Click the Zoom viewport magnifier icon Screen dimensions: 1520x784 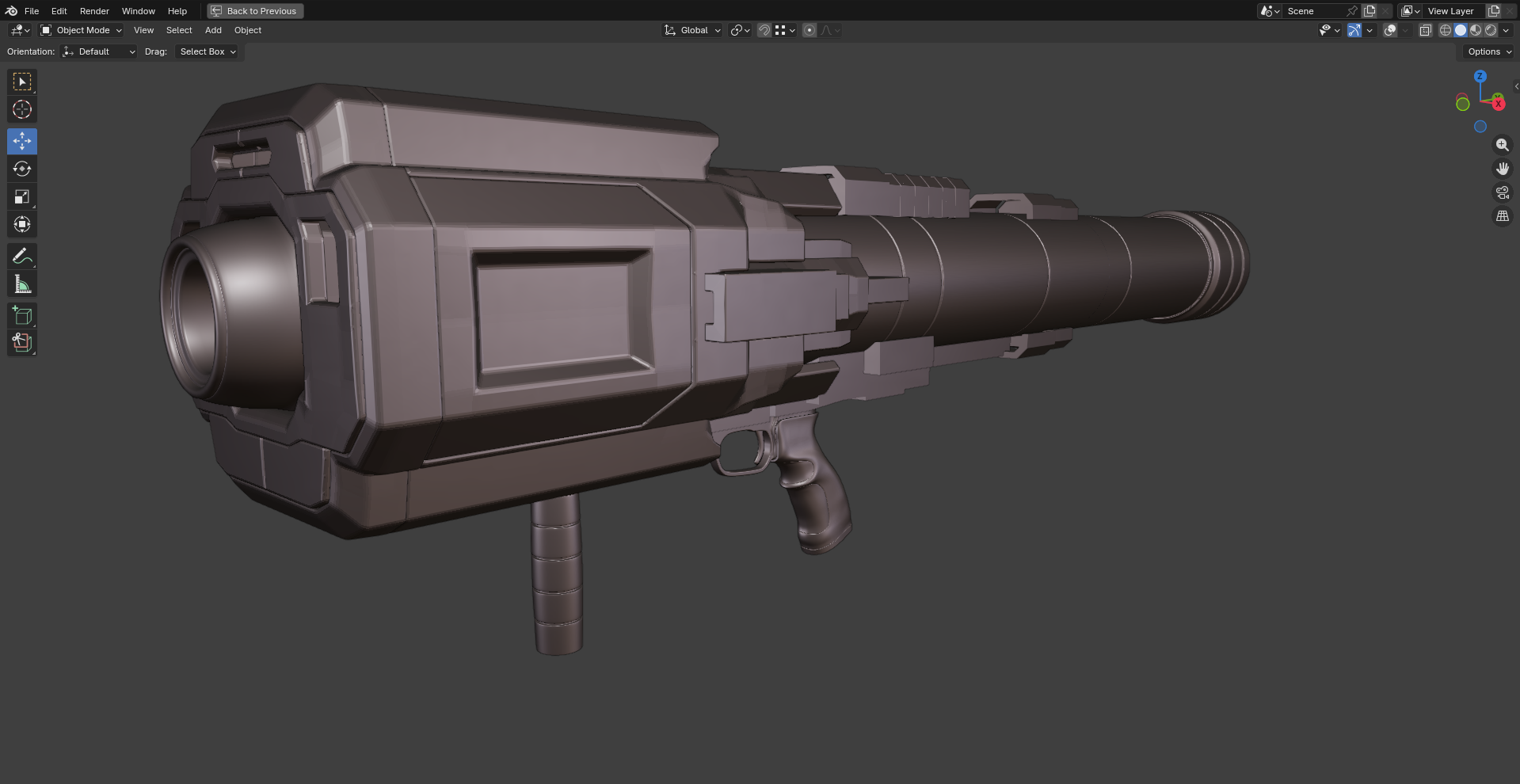click(x=1502, y=145)
